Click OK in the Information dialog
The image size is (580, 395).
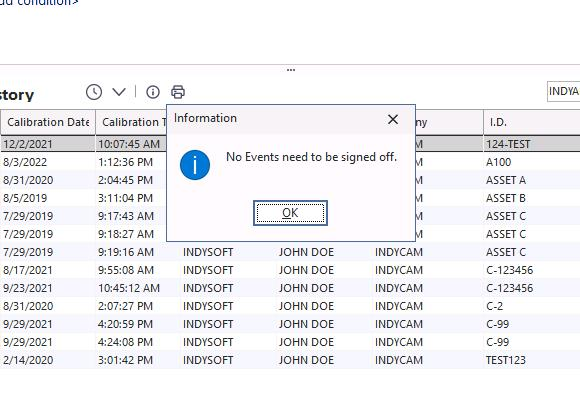pos(290,213)
